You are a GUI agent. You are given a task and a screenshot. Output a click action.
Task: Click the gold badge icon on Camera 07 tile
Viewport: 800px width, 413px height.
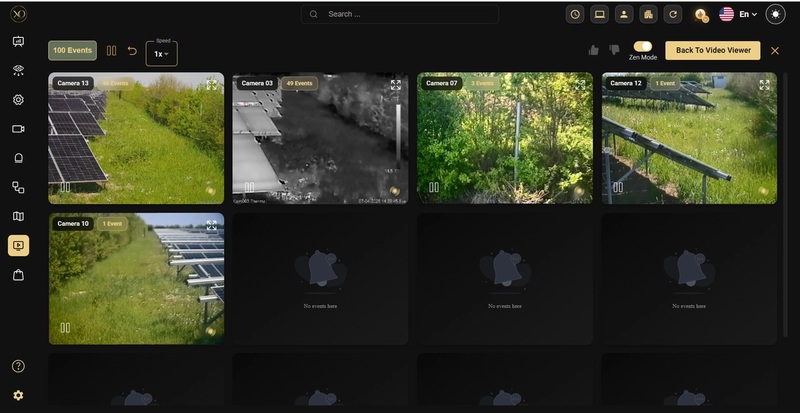[579, 191]
